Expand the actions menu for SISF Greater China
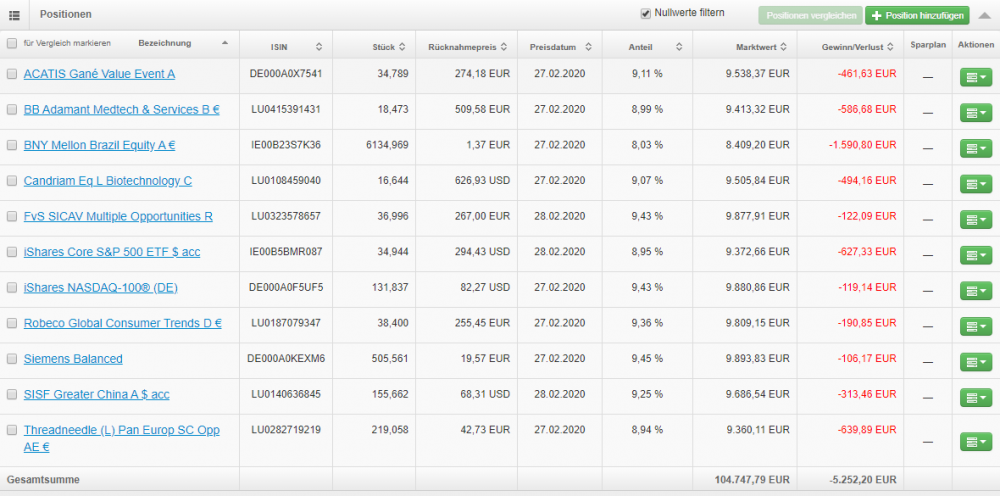Screen dimensions: 1000x496 click(974, 398)
